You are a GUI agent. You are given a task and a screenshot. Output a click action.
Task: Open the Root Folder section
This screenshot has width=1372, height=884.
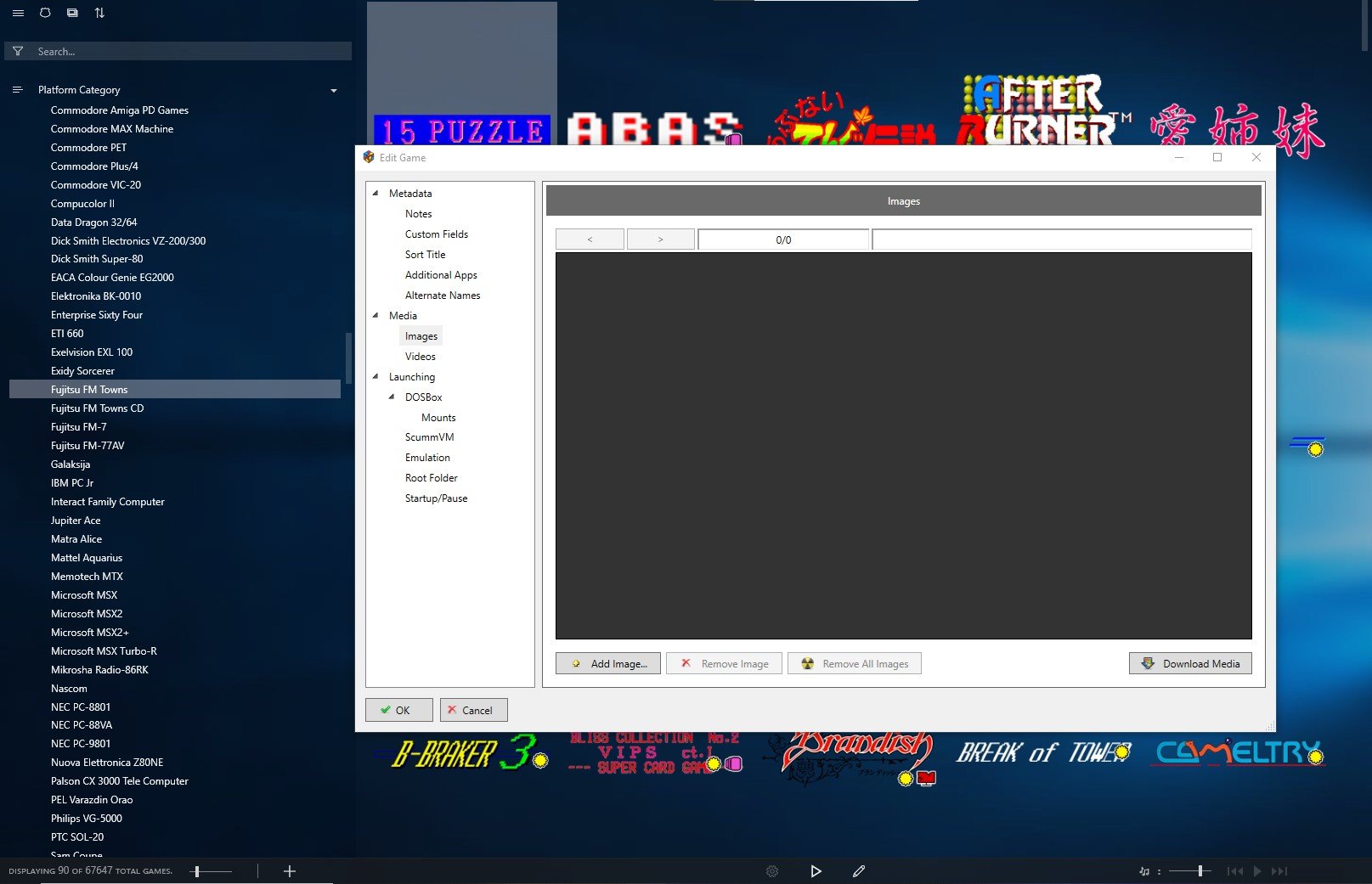pos(431,478)
